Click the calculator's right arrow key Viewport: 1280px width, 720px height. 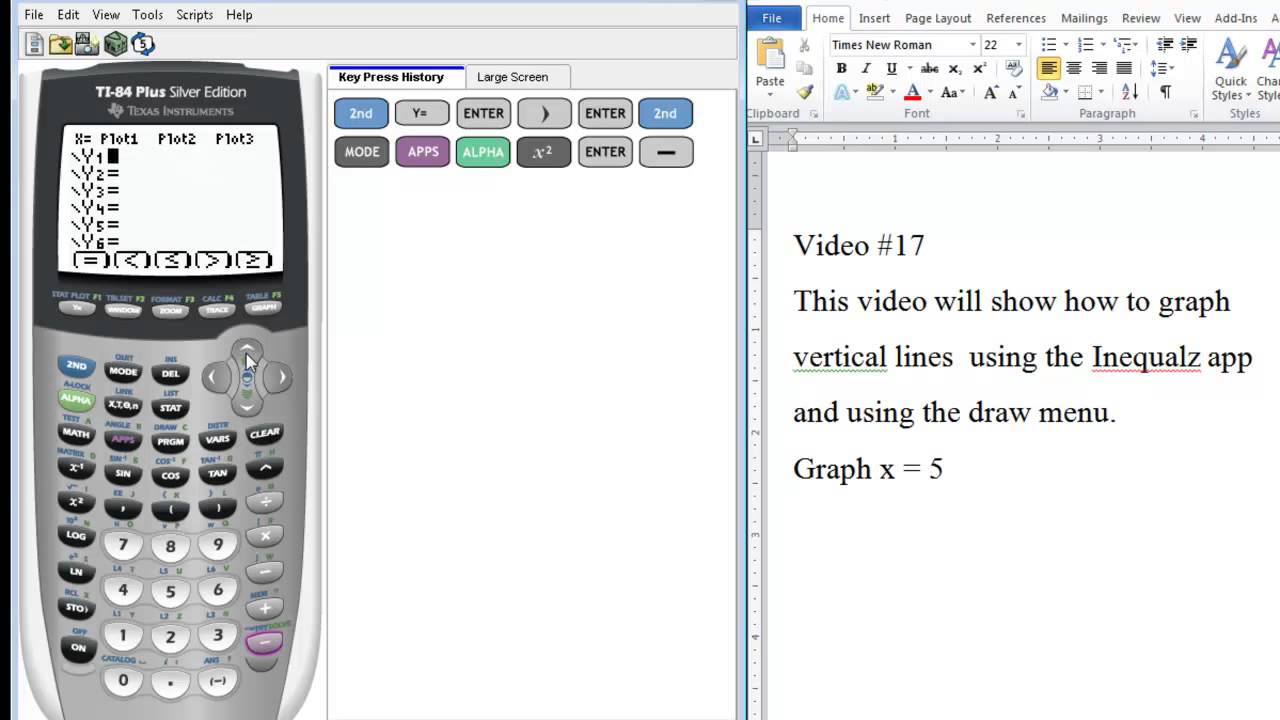(x=281, y=377)
